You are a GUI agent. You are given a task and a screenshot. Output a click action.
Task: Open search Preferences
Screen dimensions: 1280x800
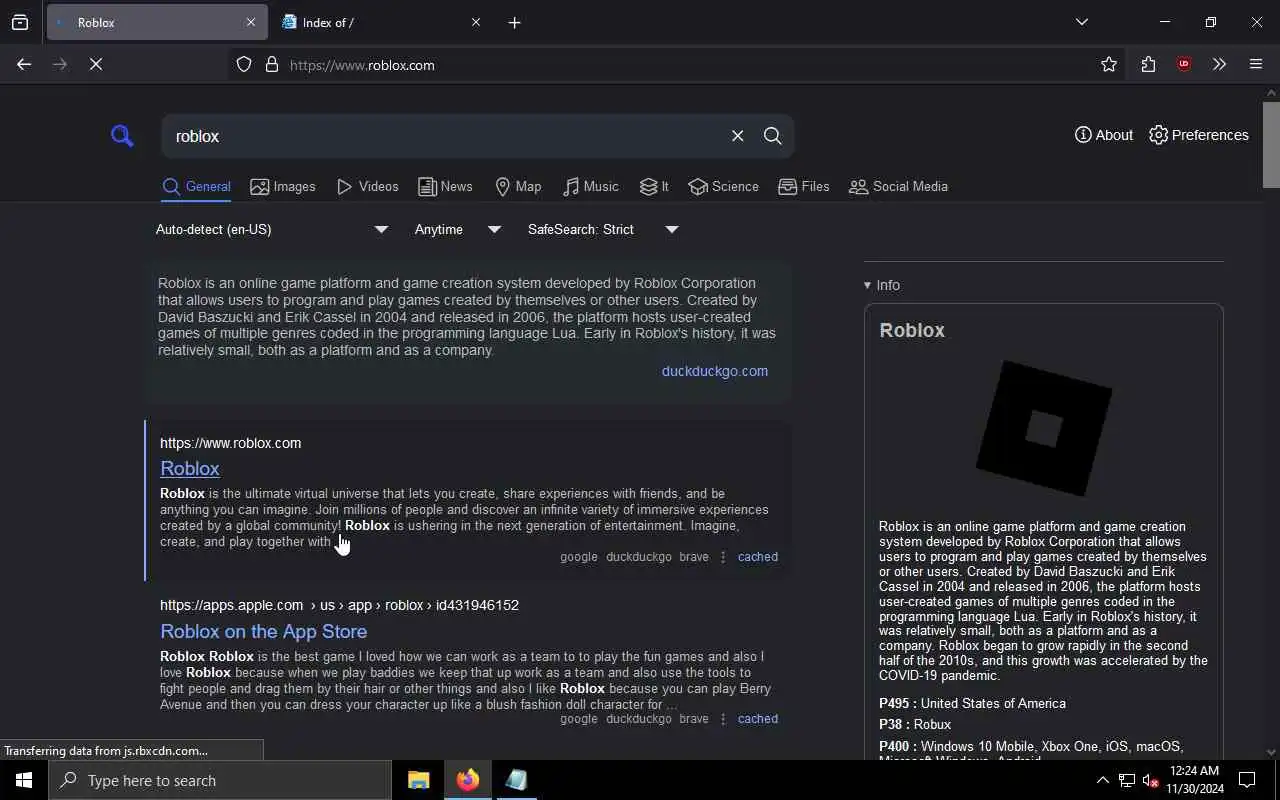tap(1199, 135)
